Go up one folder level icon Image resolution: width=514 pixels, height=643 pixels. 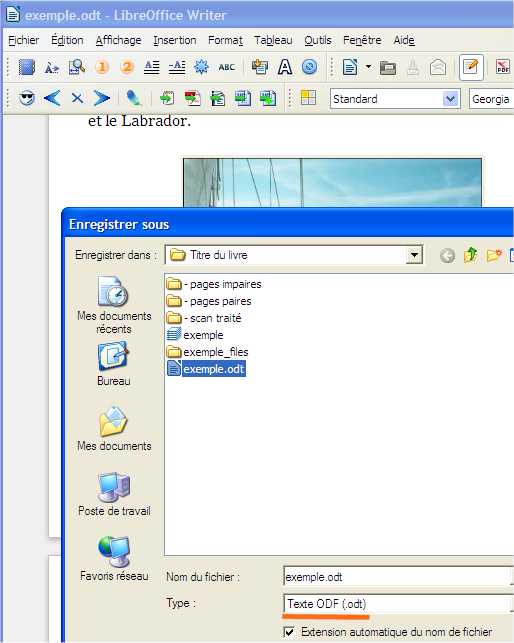[471, 255]
